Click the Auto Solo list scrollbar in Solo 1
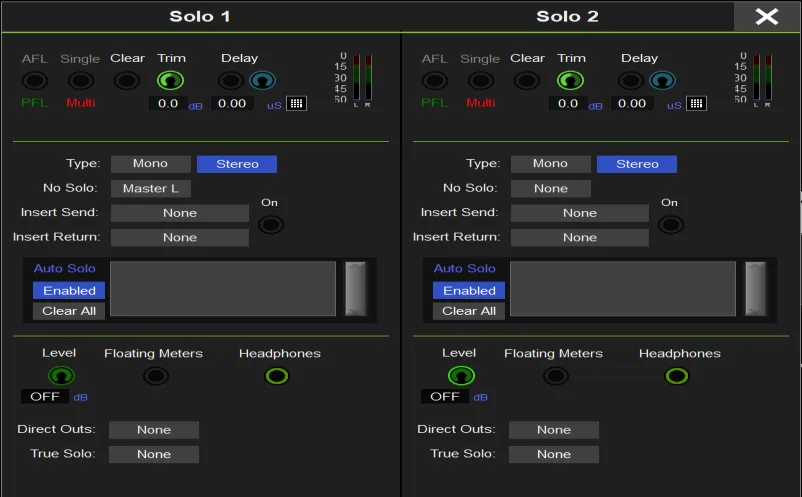Viewport: 802px width, 497px height. click(x=356, y=289)
